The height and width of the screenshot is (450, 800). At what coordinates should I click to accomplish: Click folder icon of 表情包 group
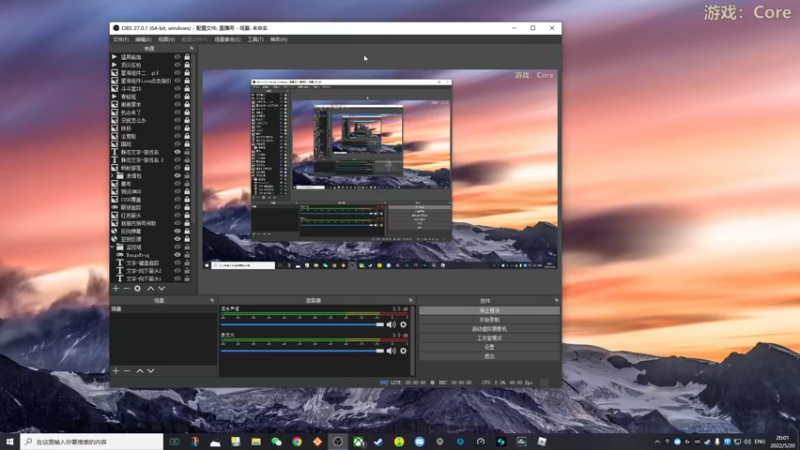tap(120, 176)
